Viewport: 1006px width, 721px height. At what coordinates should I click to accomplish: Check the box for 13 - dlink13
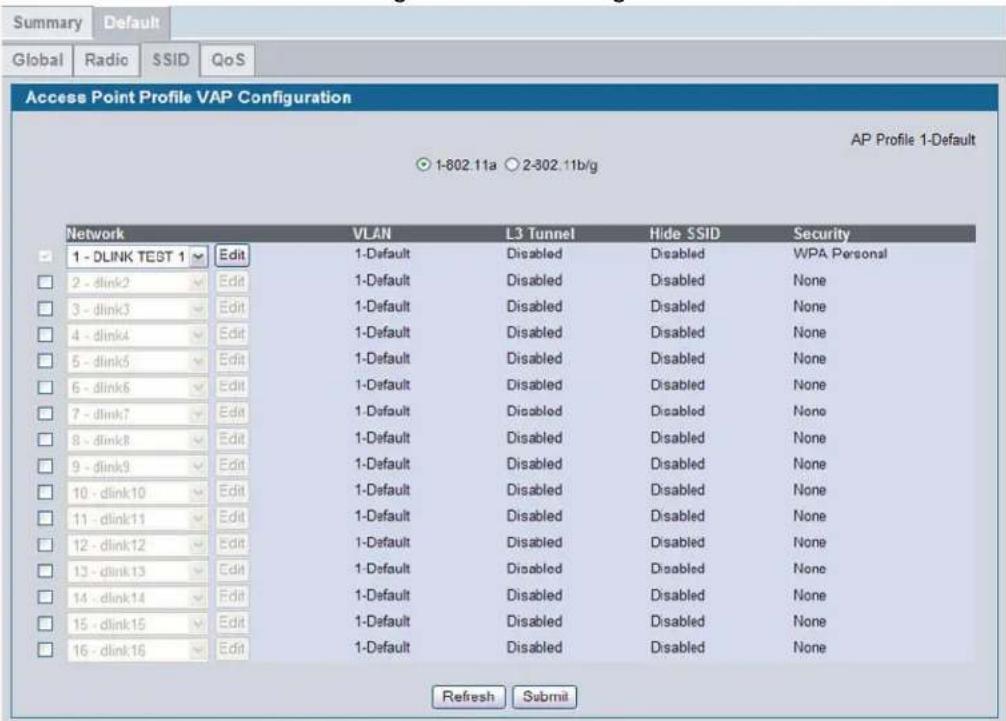pos(45,571)
